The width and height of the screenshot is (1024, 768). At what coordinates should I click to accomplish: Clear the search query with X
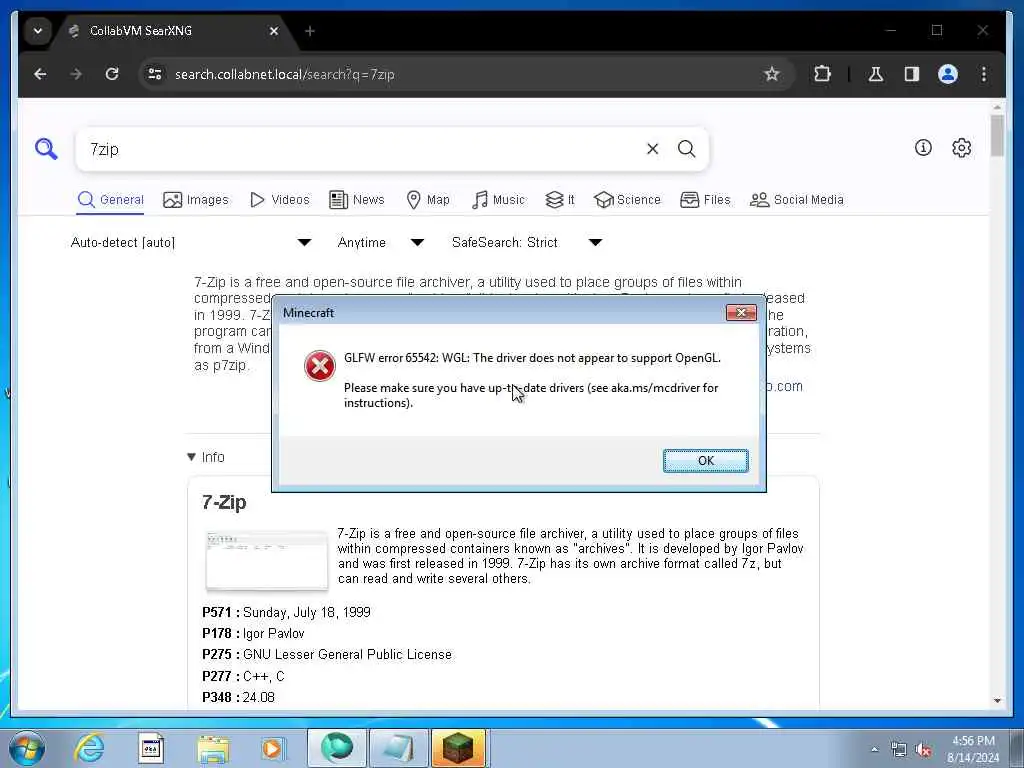coord(652,149)
